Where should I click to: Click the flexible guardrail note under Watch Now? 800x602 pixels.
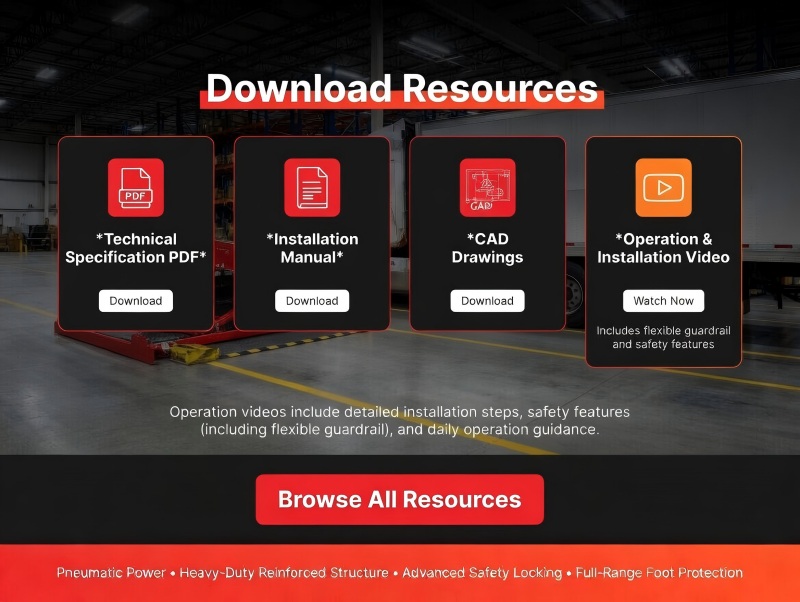(663, 337)
